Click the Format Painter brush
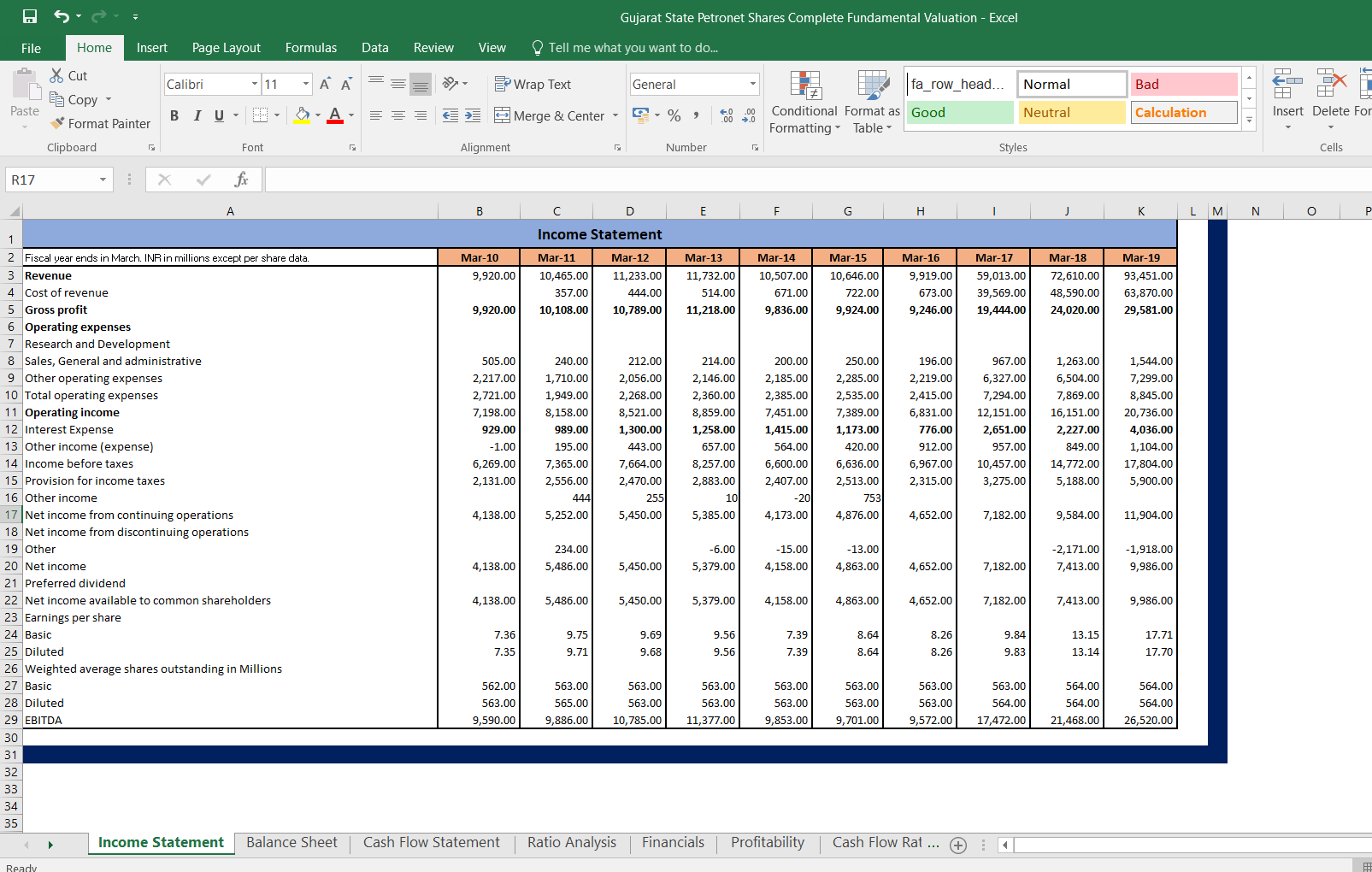 tap(57, 123)
